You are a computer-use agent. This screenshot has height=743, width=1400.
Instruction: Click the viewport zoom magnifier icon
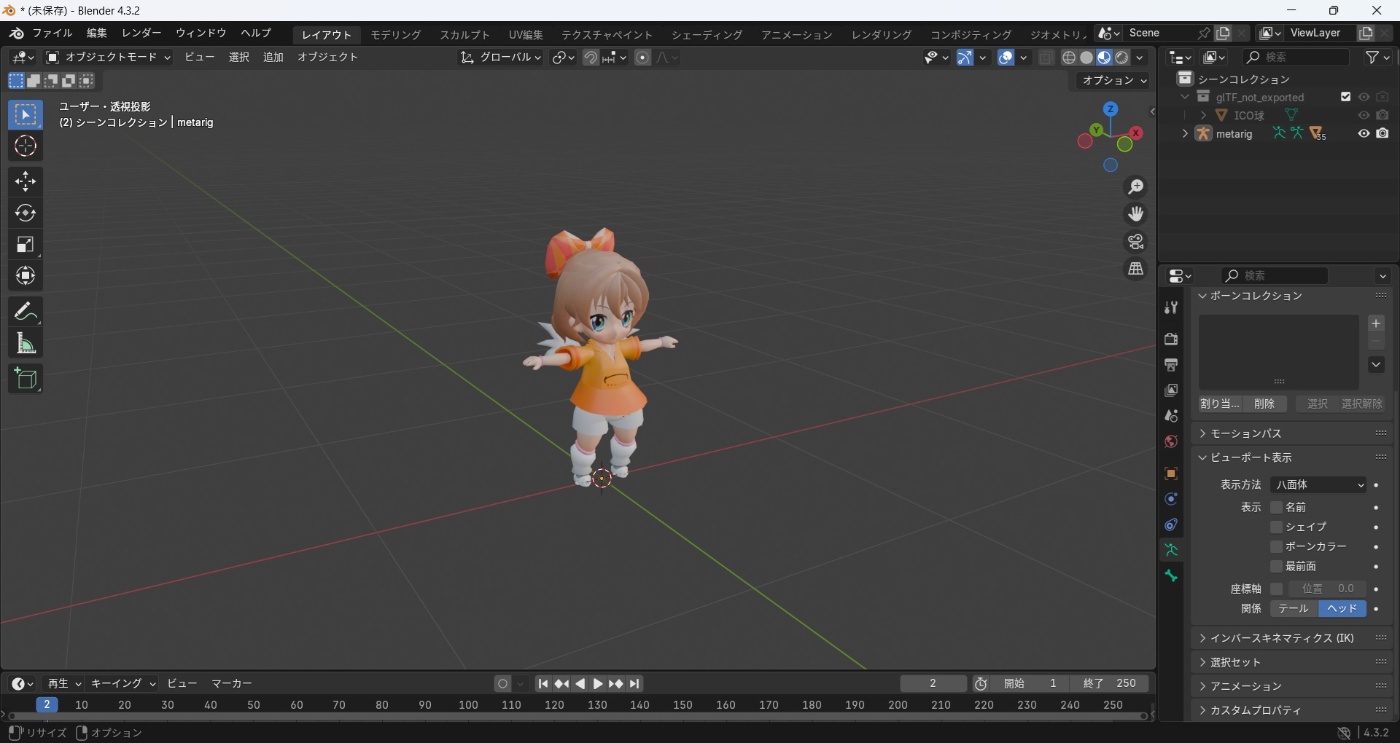coord(1136,187)
